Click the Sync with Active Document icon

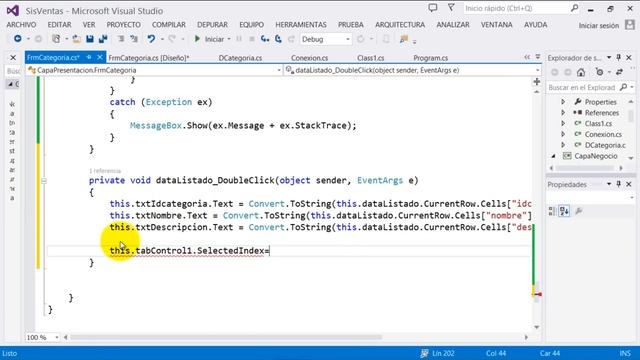619,72
